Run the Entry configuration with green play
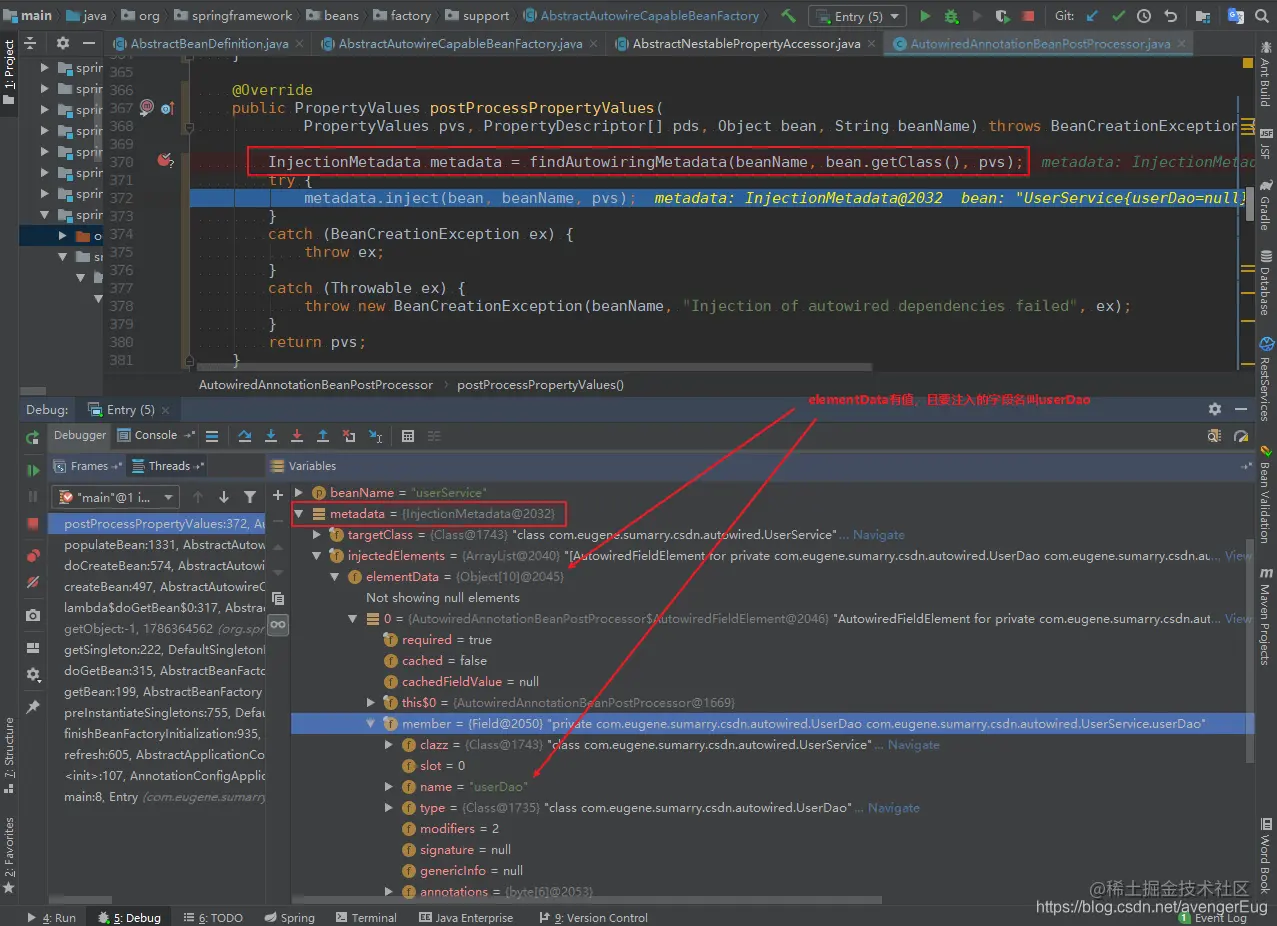The height and width of the screenshot is (926, 1277). pyautogui.click(x=925, y=16)
